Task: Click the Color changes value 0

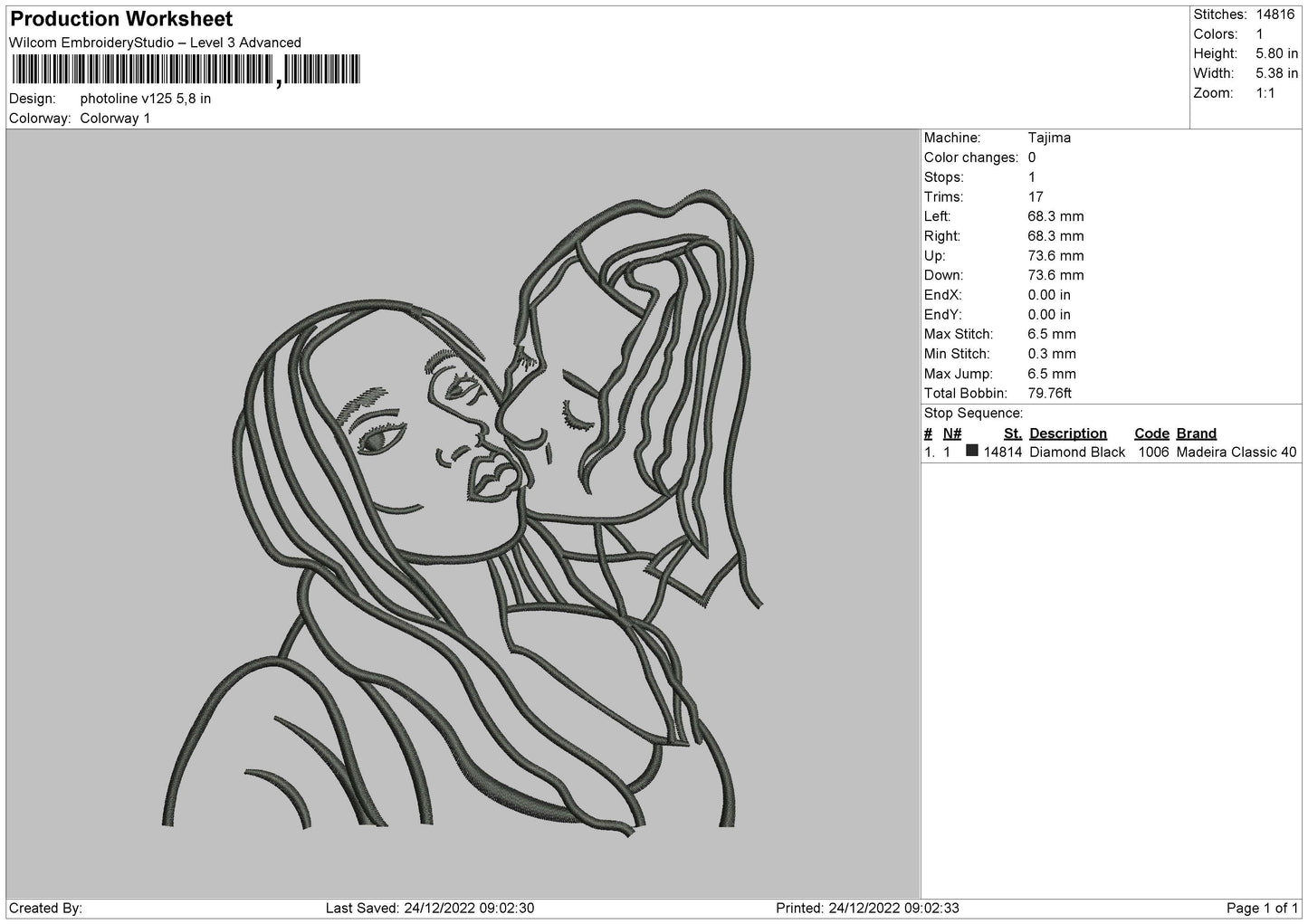Action: [1032, 157]
